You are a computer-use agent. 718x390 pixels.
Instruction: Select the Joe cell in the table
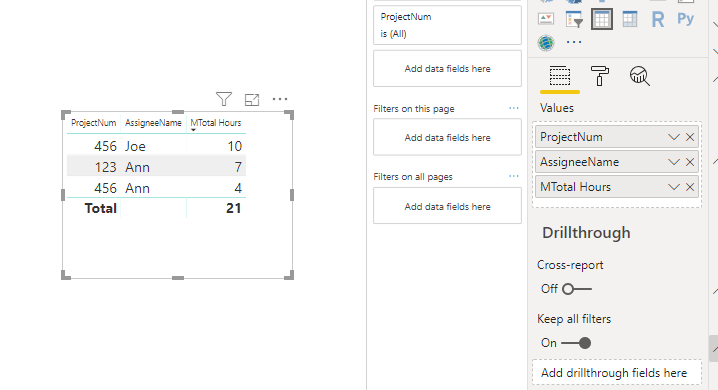(x=135, y=146)
